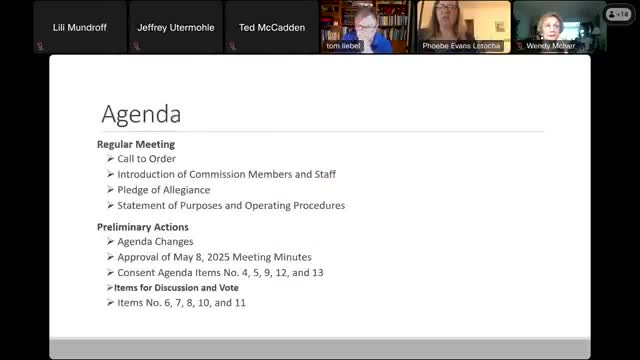640x360 pixels.
Task: Click the Pledge of Allegiance bullet
Action: 164,190
